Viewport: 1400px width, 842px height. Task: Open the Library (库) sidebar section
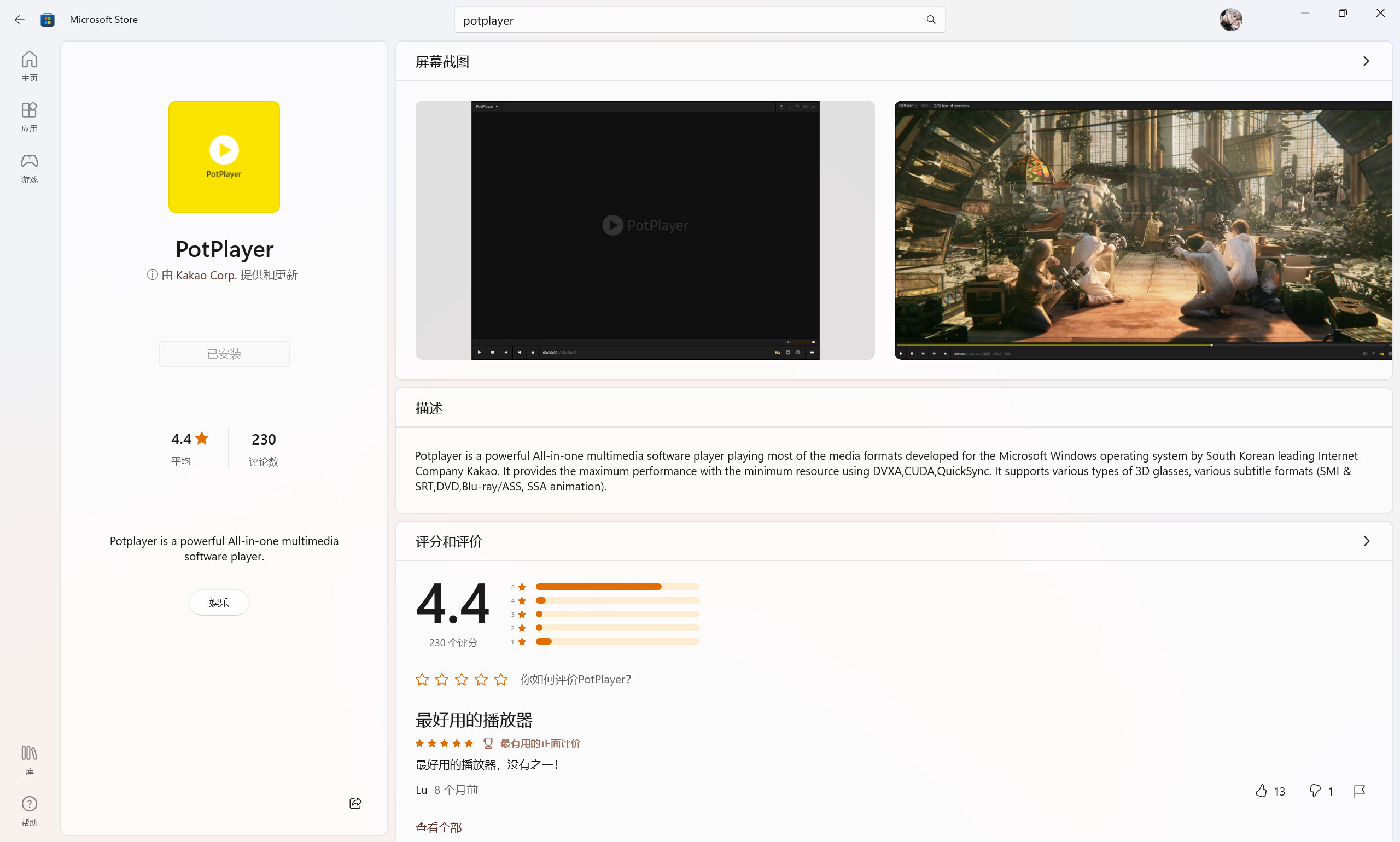coord(30,761)
